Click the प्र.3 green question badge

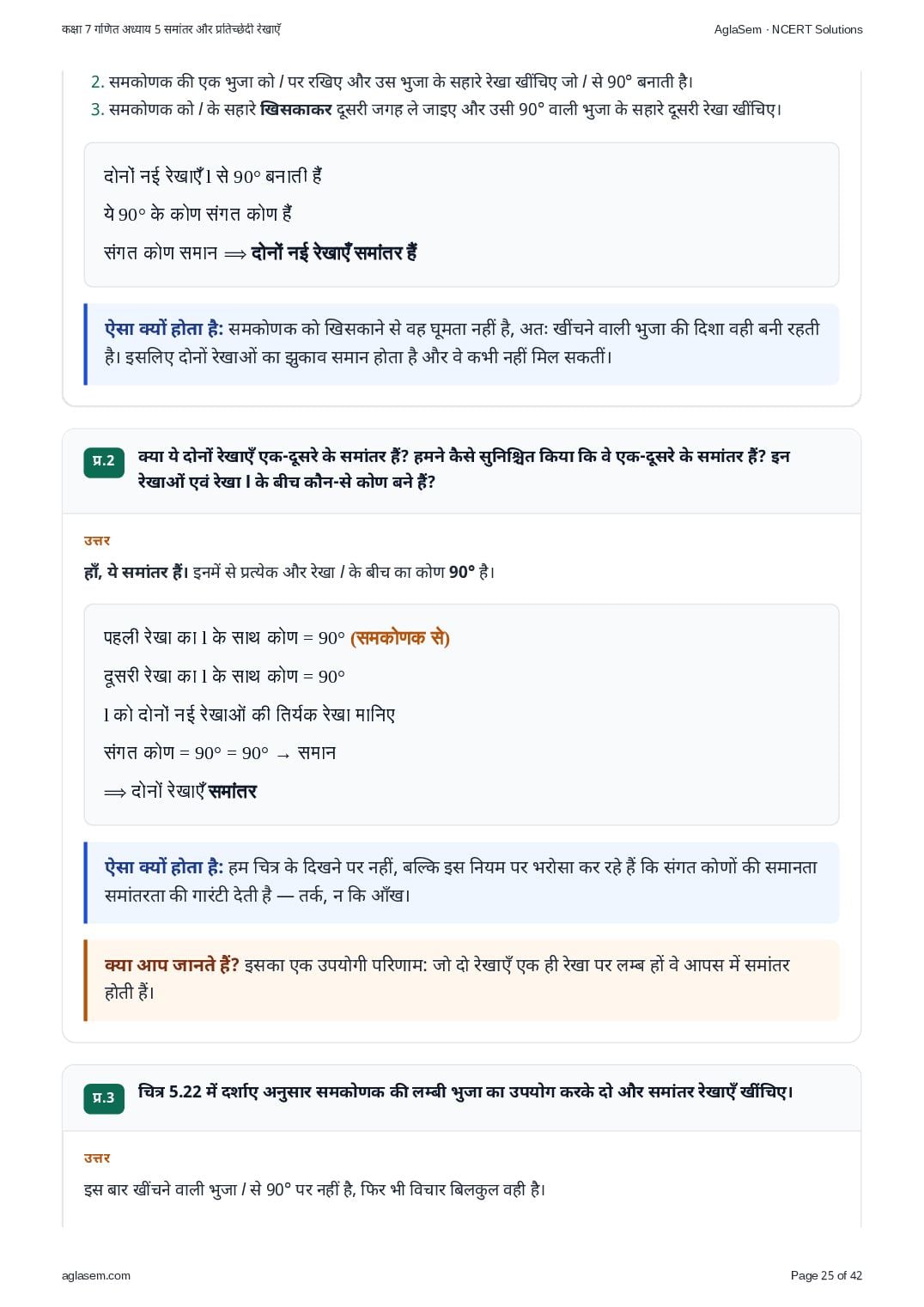coord(104,1097)
